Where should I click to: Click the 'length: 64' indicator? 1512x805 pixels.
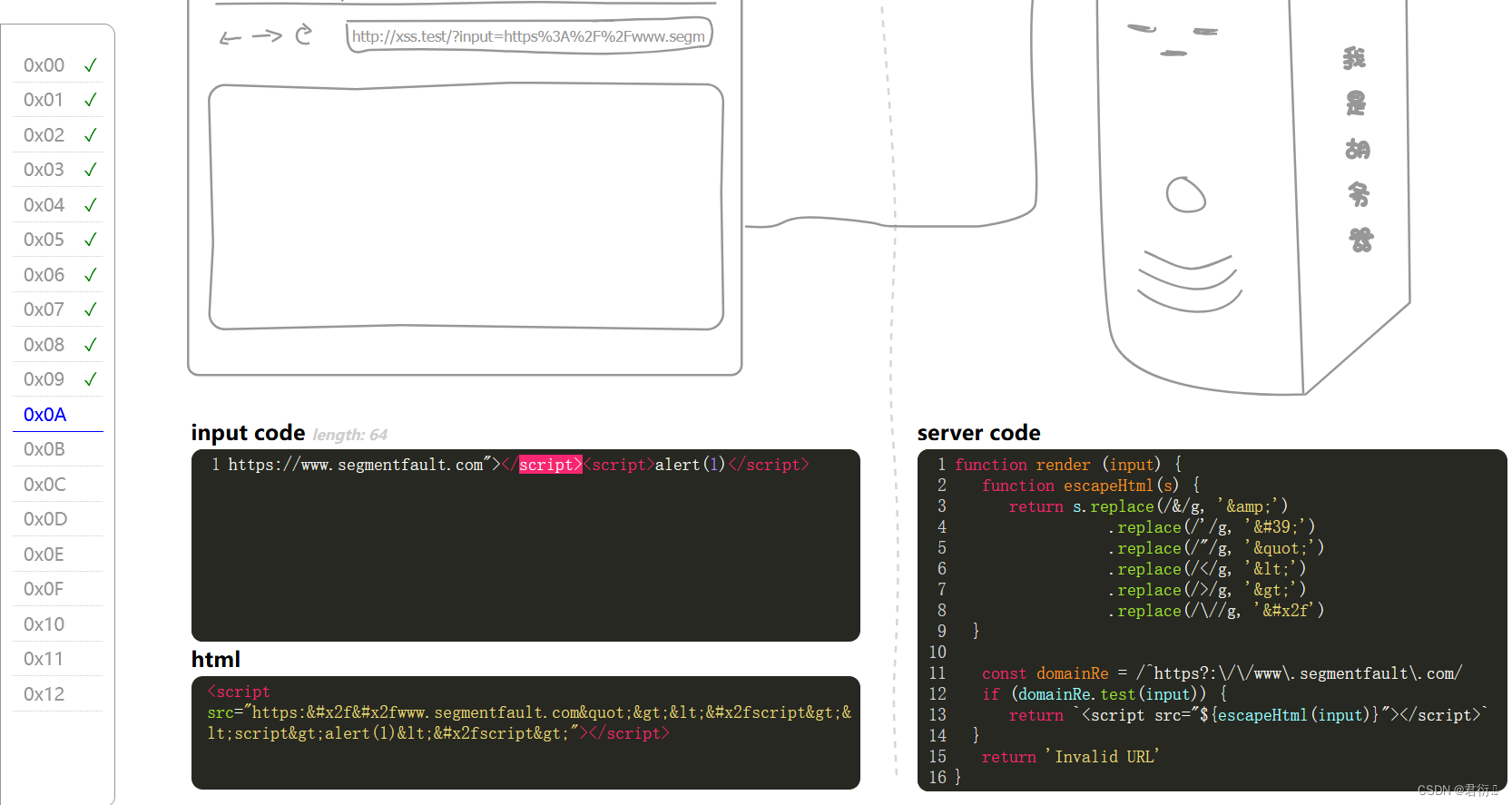(x=350, y=435)
